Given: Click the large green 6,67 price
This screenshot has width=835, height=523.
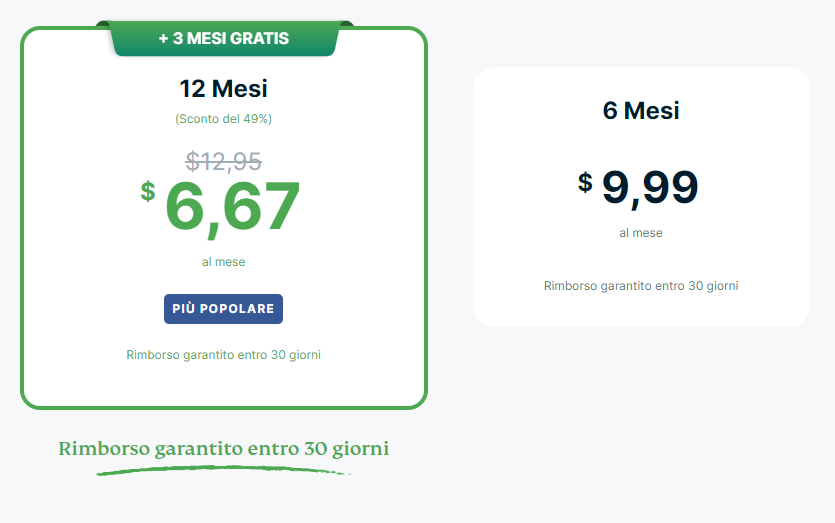Looking at the screenshot, I should (x=232, y=206).
